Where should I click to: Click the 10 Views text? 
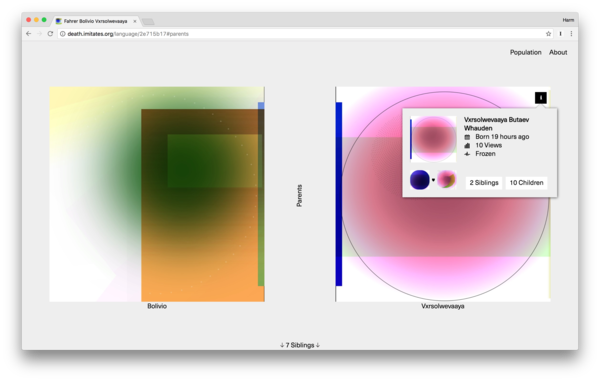488,145
